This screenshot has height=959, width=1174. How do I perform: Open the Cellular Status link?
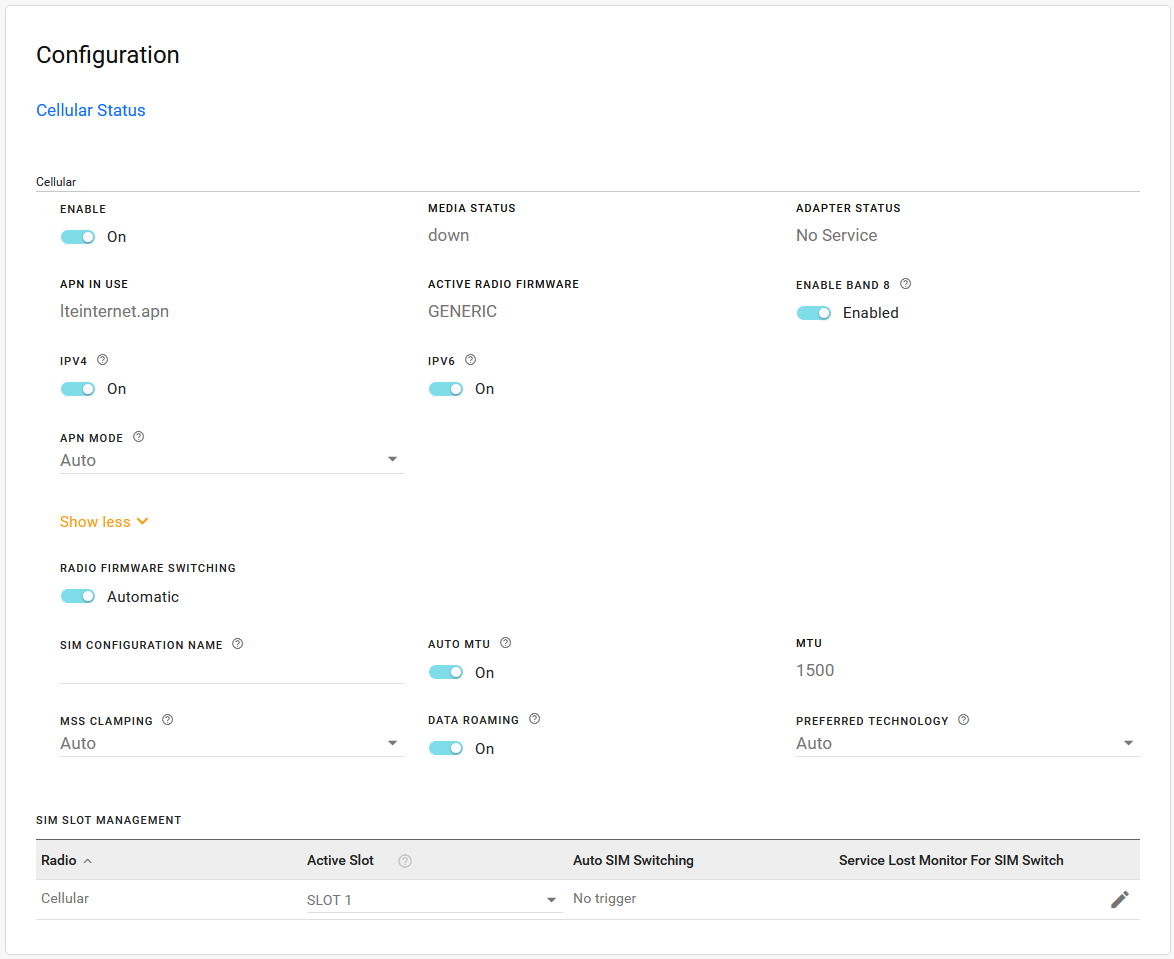tap(91, 111)
